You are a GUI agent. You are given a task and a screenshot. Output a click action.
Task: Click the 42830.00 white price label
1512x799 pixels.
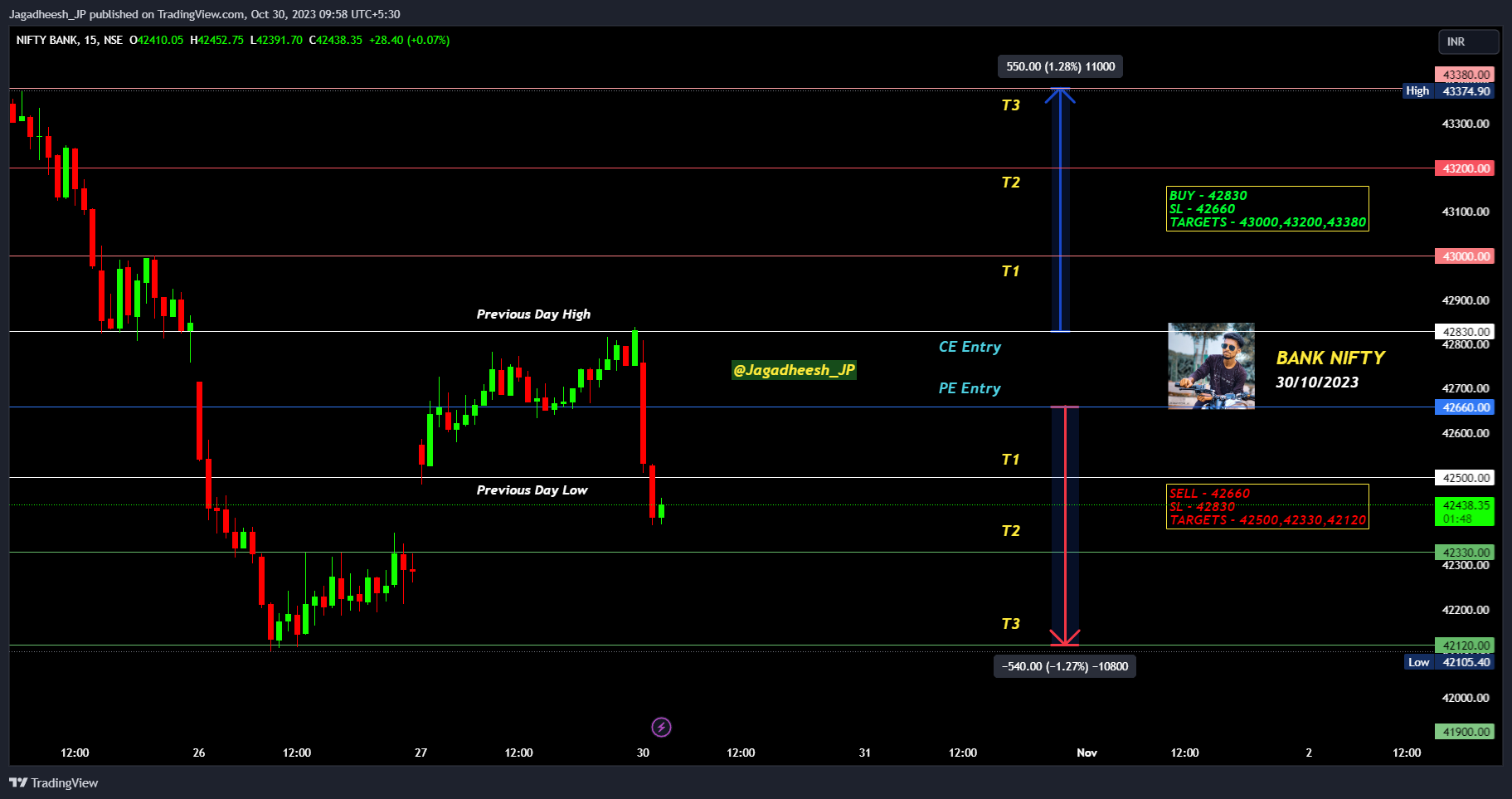click(1465, 332)
